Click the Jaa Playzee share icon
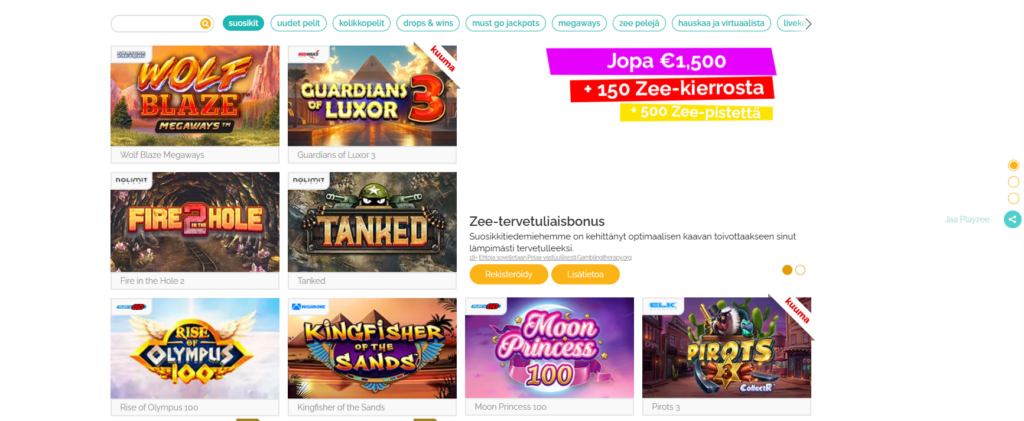Image resolution: width=1024 pixels, height=421 pixels. (1012, 219)
